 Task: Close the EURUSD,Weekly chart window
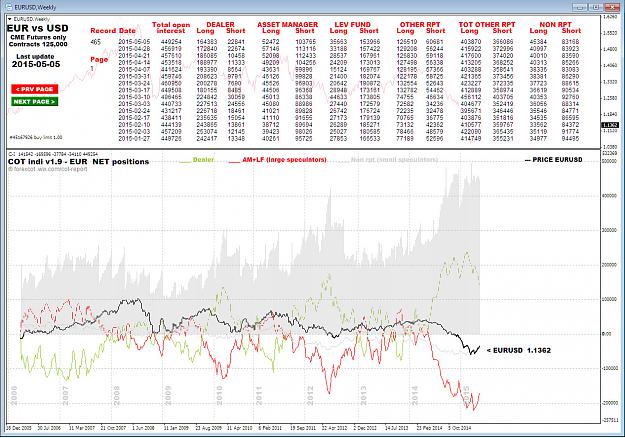click(612, 7)
